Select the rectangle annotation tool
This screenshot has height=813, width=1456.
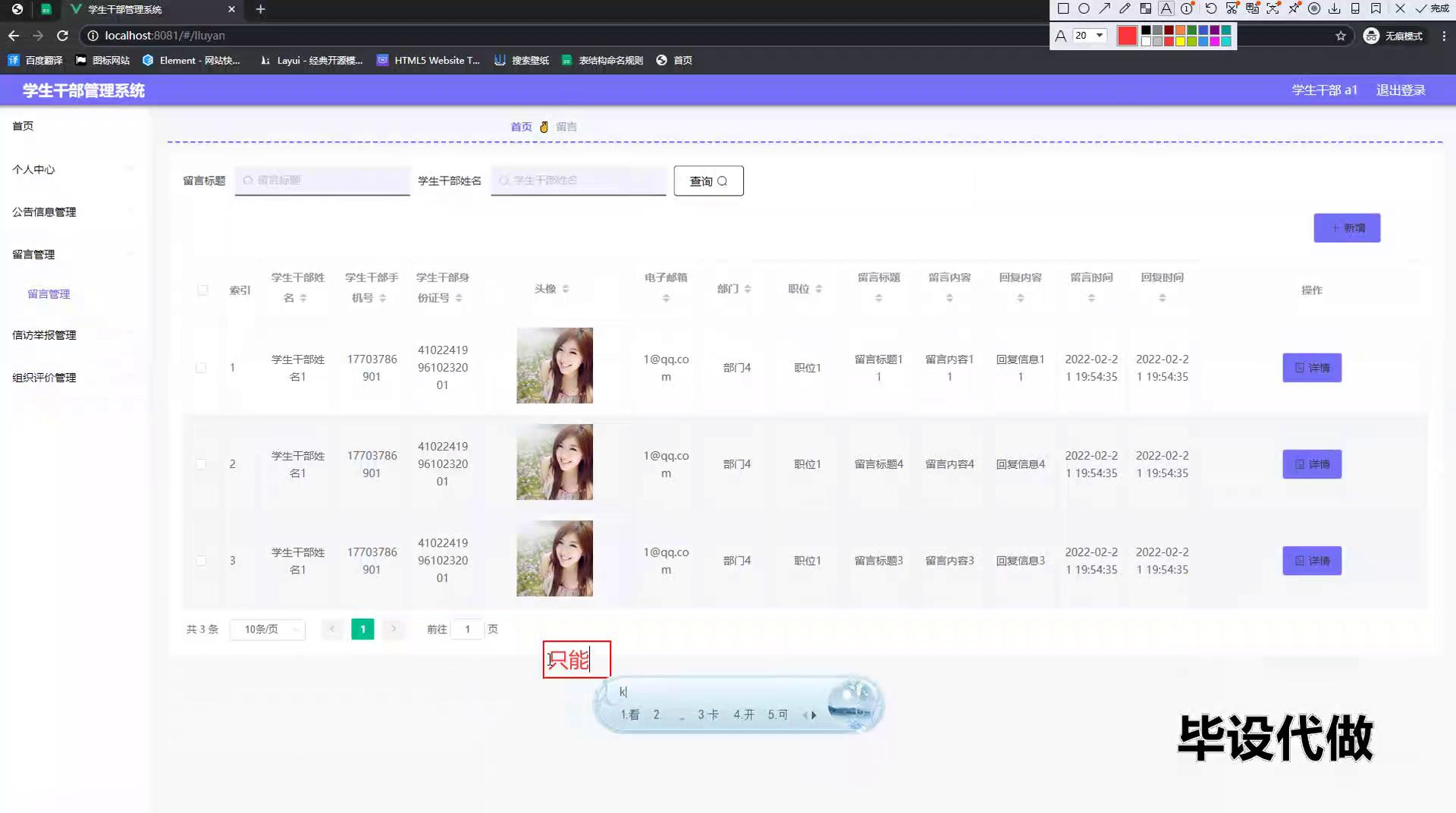(1063, 9)
